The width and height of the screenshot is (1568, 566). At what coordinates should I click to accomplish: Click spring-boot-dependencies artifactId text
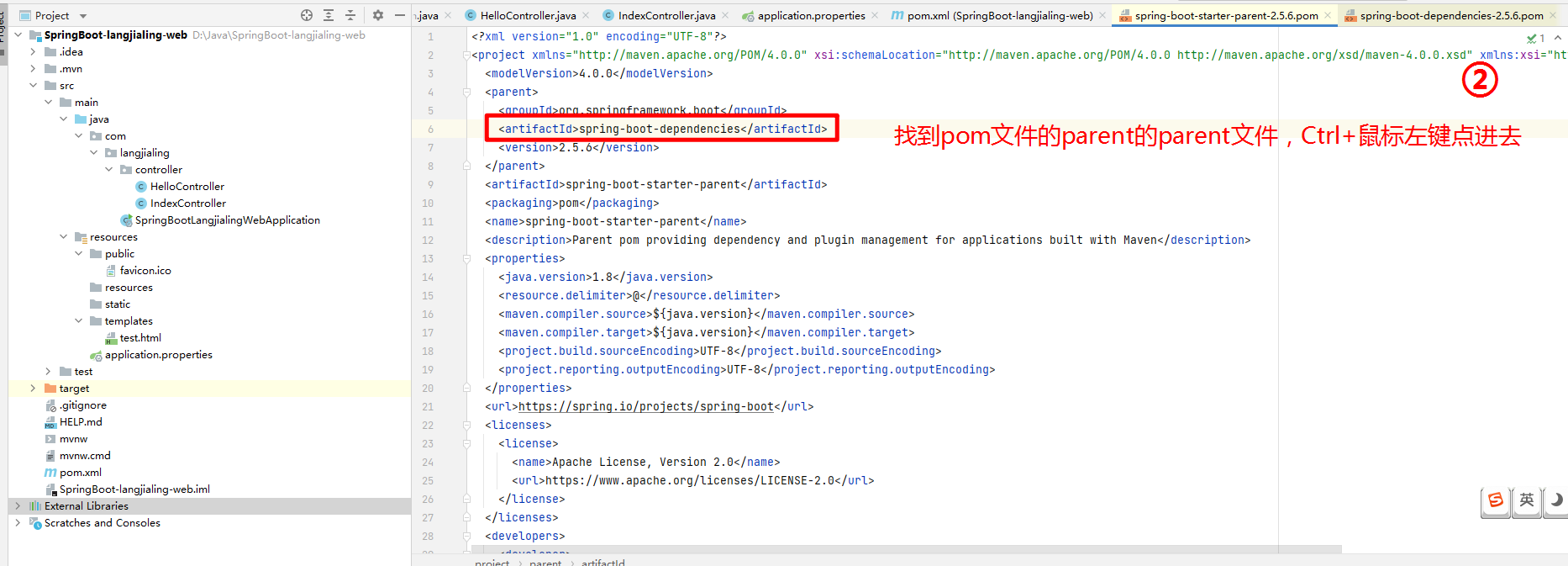(x=660, y=130)
